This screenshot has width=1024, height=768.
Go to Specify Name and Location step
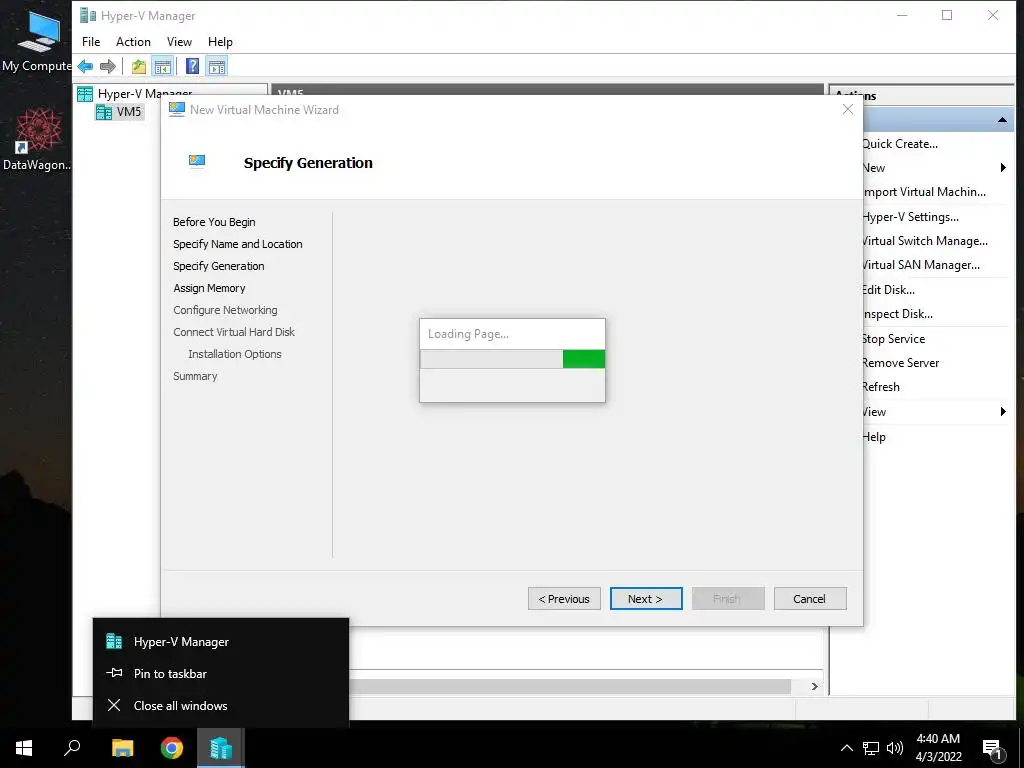click(x=238, y=244)
